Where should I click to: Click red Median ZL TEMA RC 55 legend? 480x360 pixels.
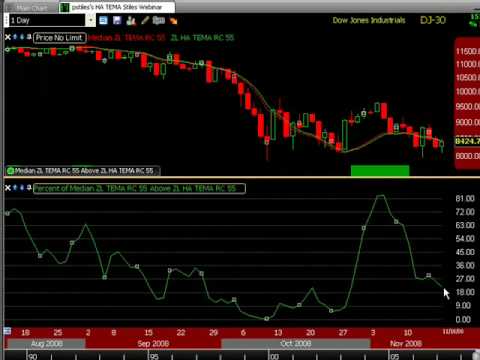[127, 38]
